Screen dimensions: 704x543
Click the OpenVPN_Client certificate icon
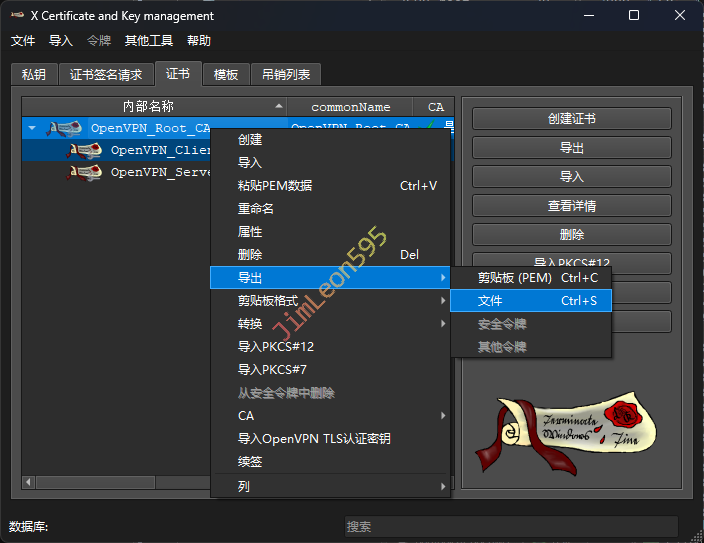point(85,151)
